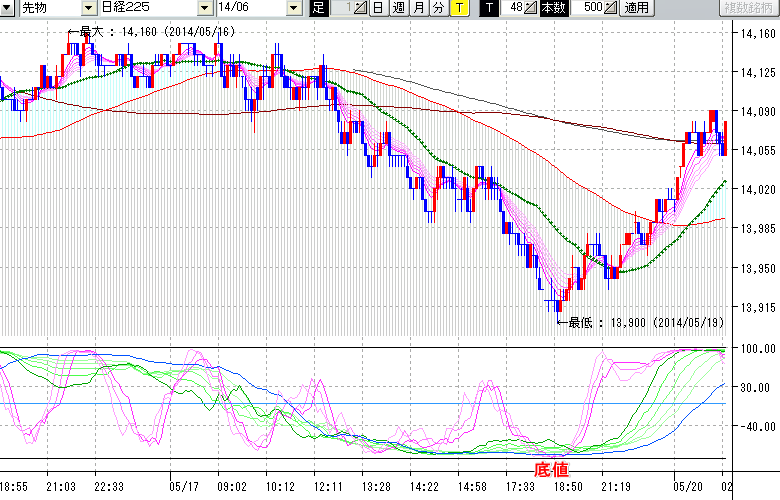Click the T value field showing 48
780x500 pixels.
coord(513,8)
